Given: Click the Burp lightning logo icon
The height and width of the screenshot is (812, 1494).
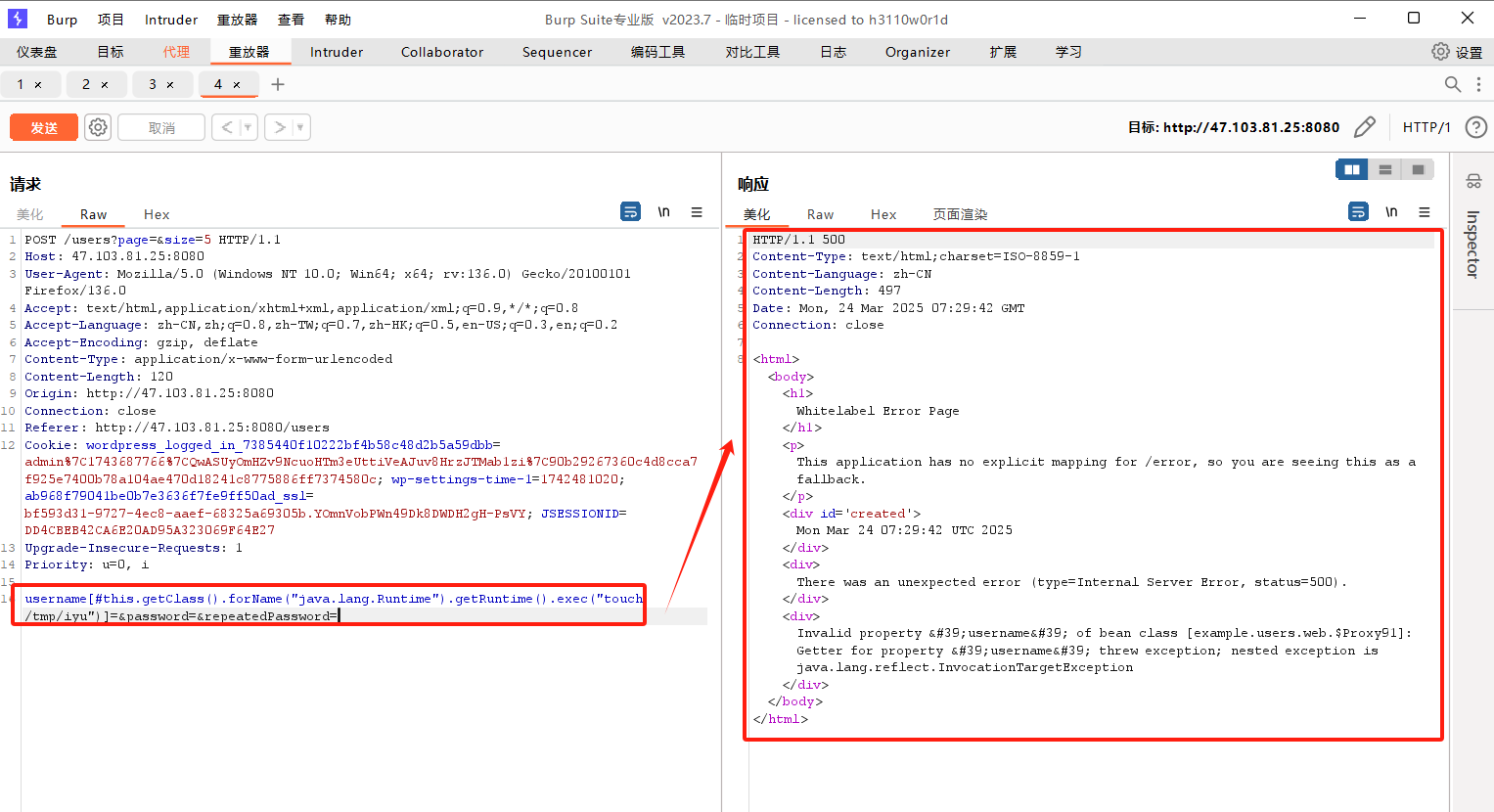Looking at the screenshot, I should (x=18, y=19).
